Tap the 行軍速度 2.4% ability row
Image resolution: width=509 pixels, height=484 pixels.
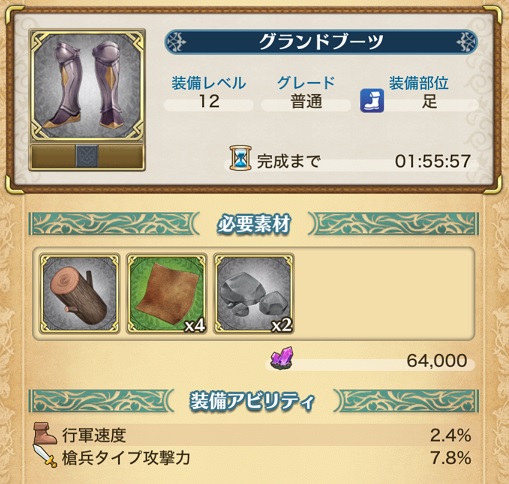click(253, 435)
